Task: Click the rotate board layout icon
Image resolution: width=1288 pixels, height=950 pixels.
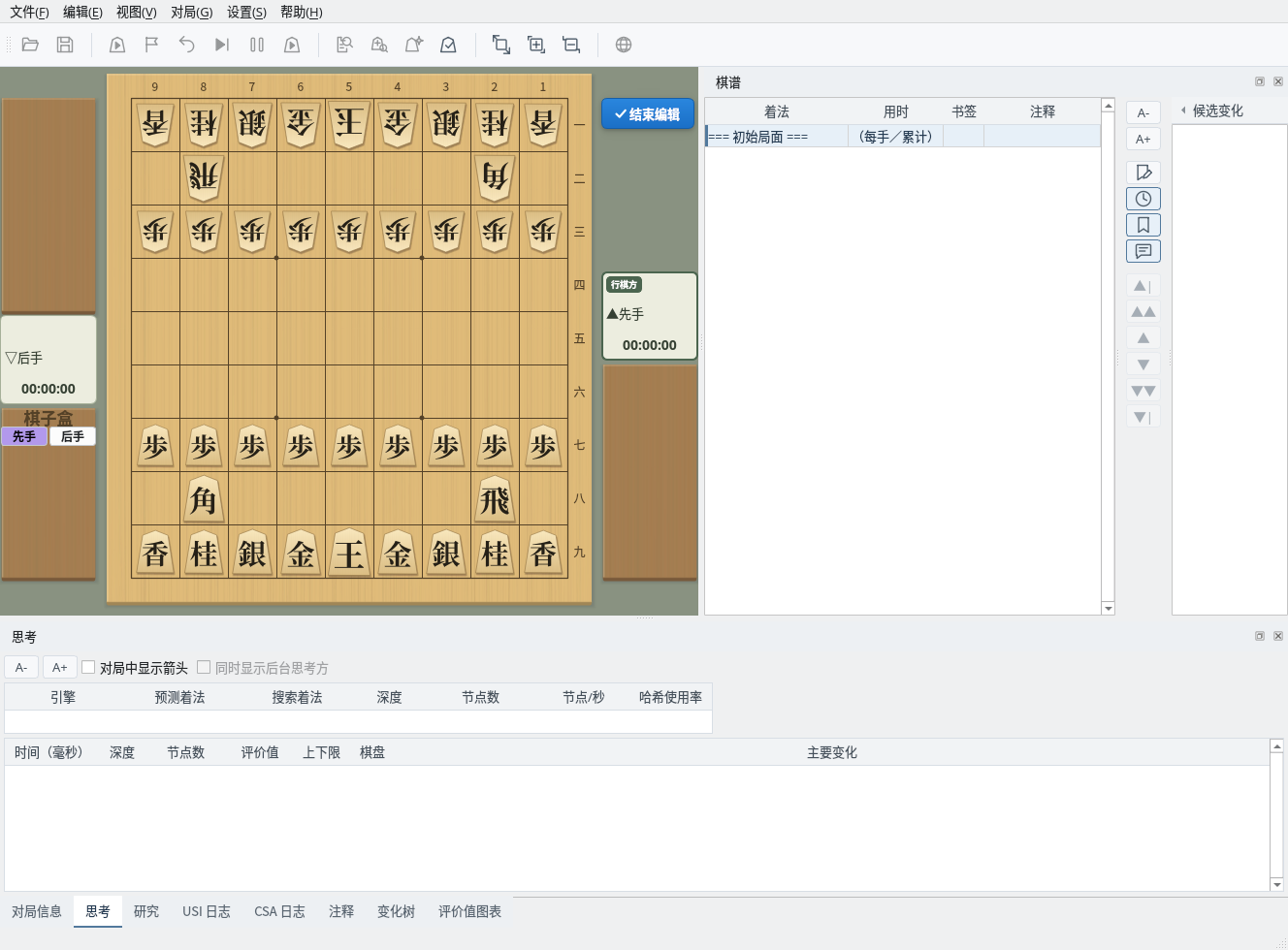Action: (x=501, y=45)
